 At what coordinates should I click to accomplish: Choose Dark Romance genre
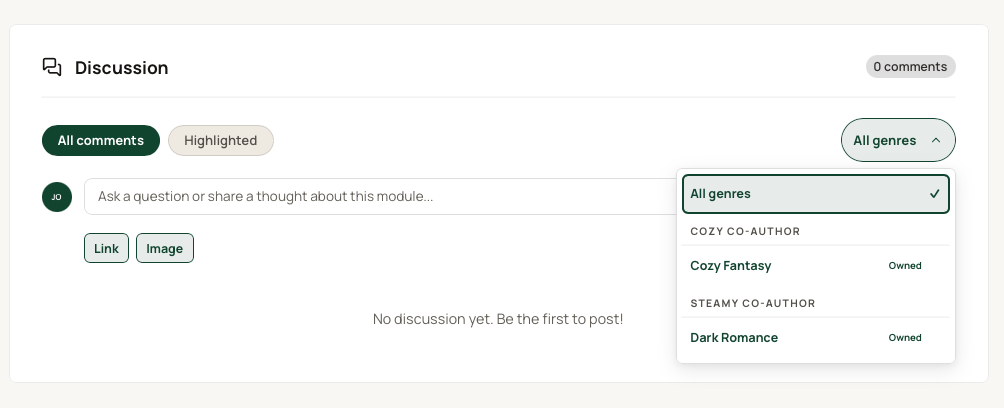click(x=816, y=338)
